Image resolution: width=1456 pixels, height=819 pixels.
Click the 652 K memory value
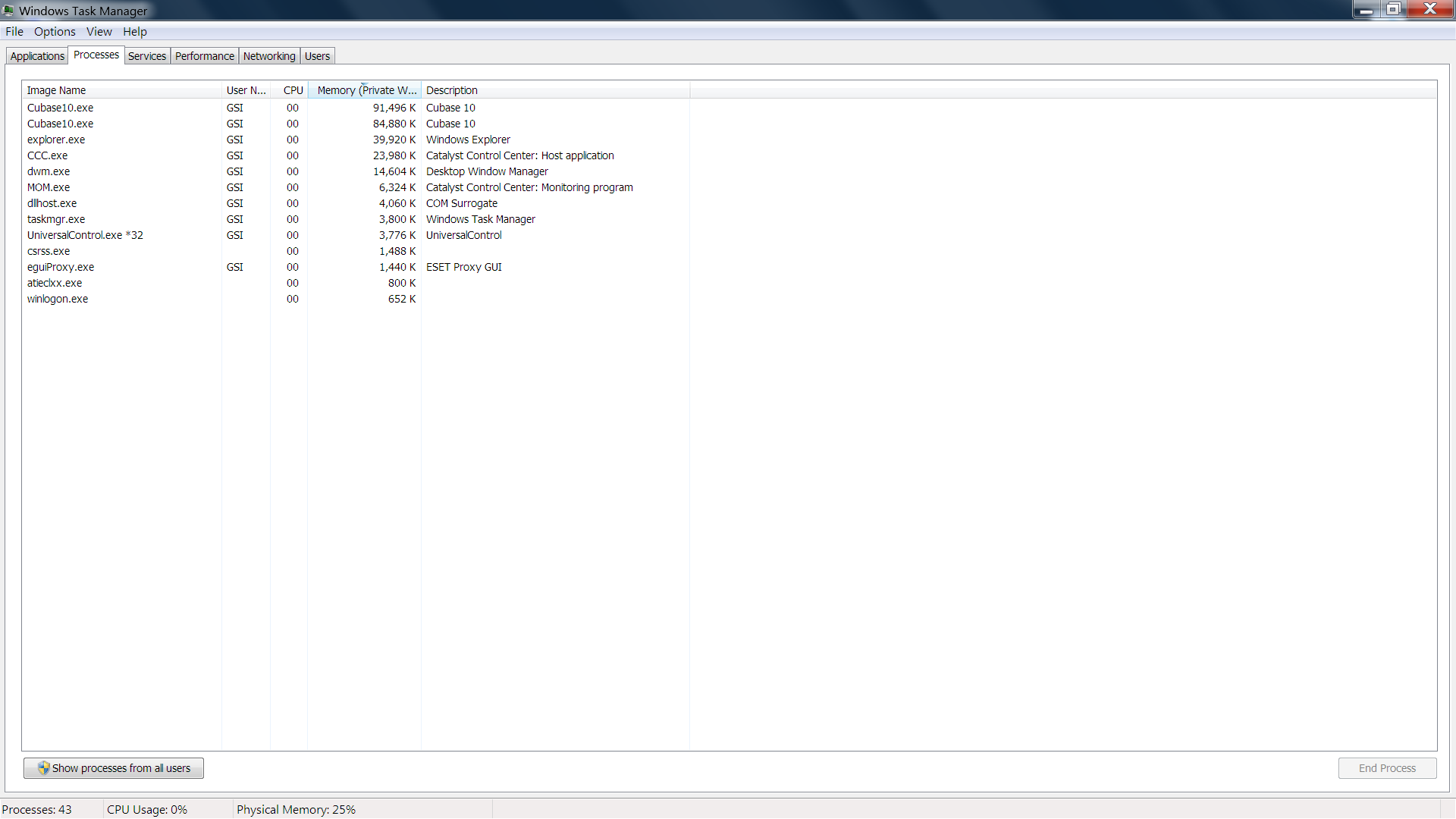tap(402, 299)
